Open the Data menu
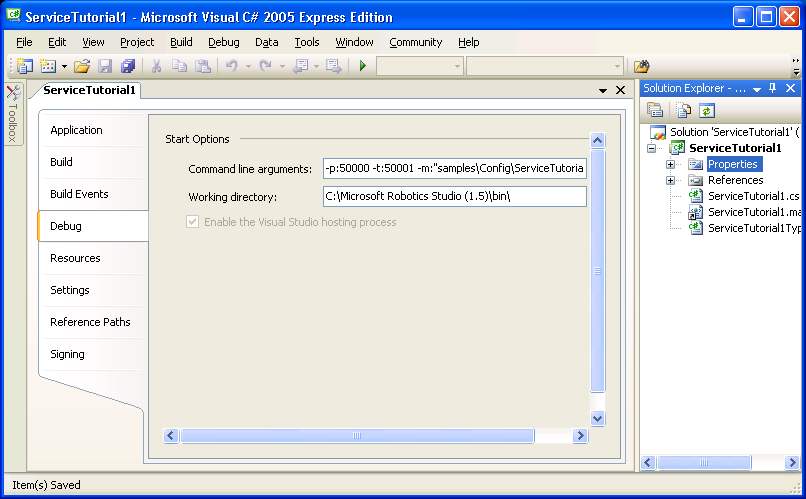806x499 pixels. point(267,42)
